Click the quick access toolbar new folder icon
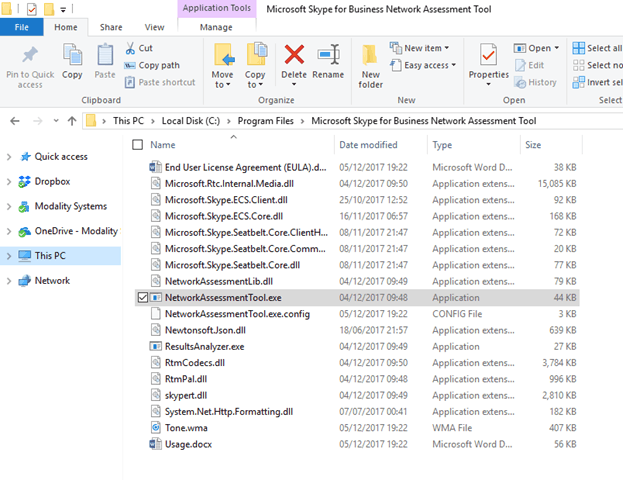The width and height of the screenshot is (623, 480). 49,9
